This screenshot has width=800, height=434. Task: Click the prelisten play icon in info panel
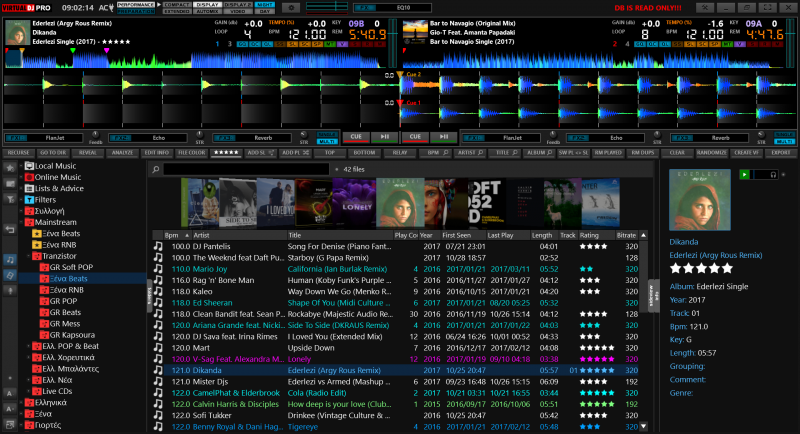(x=744, y=174)
